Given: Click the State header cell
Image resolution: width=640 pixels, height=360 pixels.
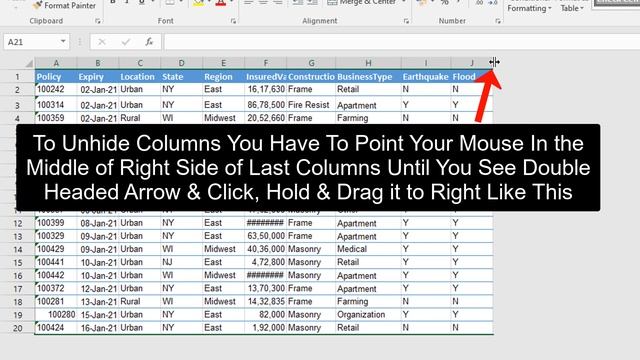Looking at the screenshot, I should 181,77.
